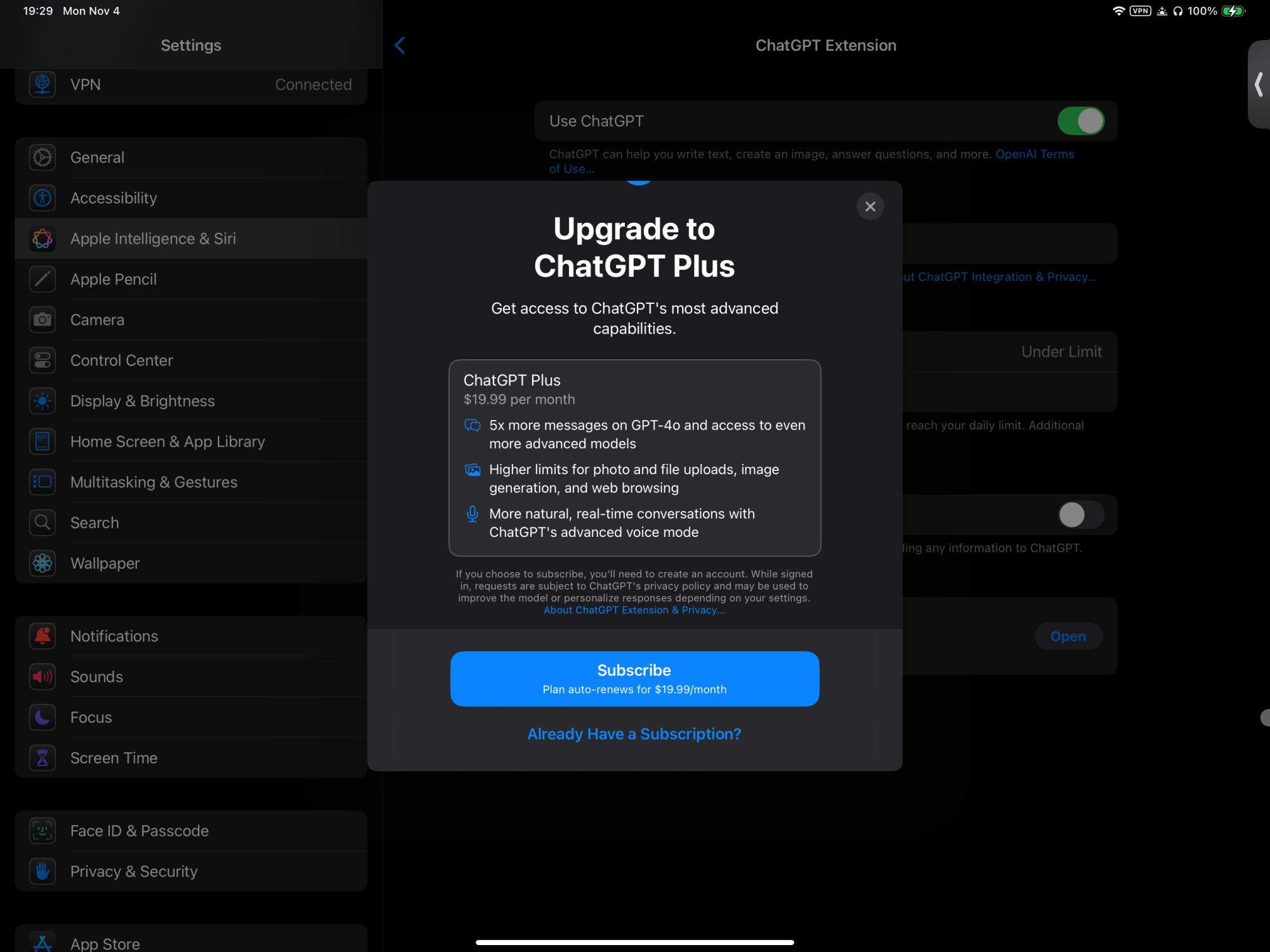
Task: Tap Already Have a Subscription link
Action: point(634,734)
